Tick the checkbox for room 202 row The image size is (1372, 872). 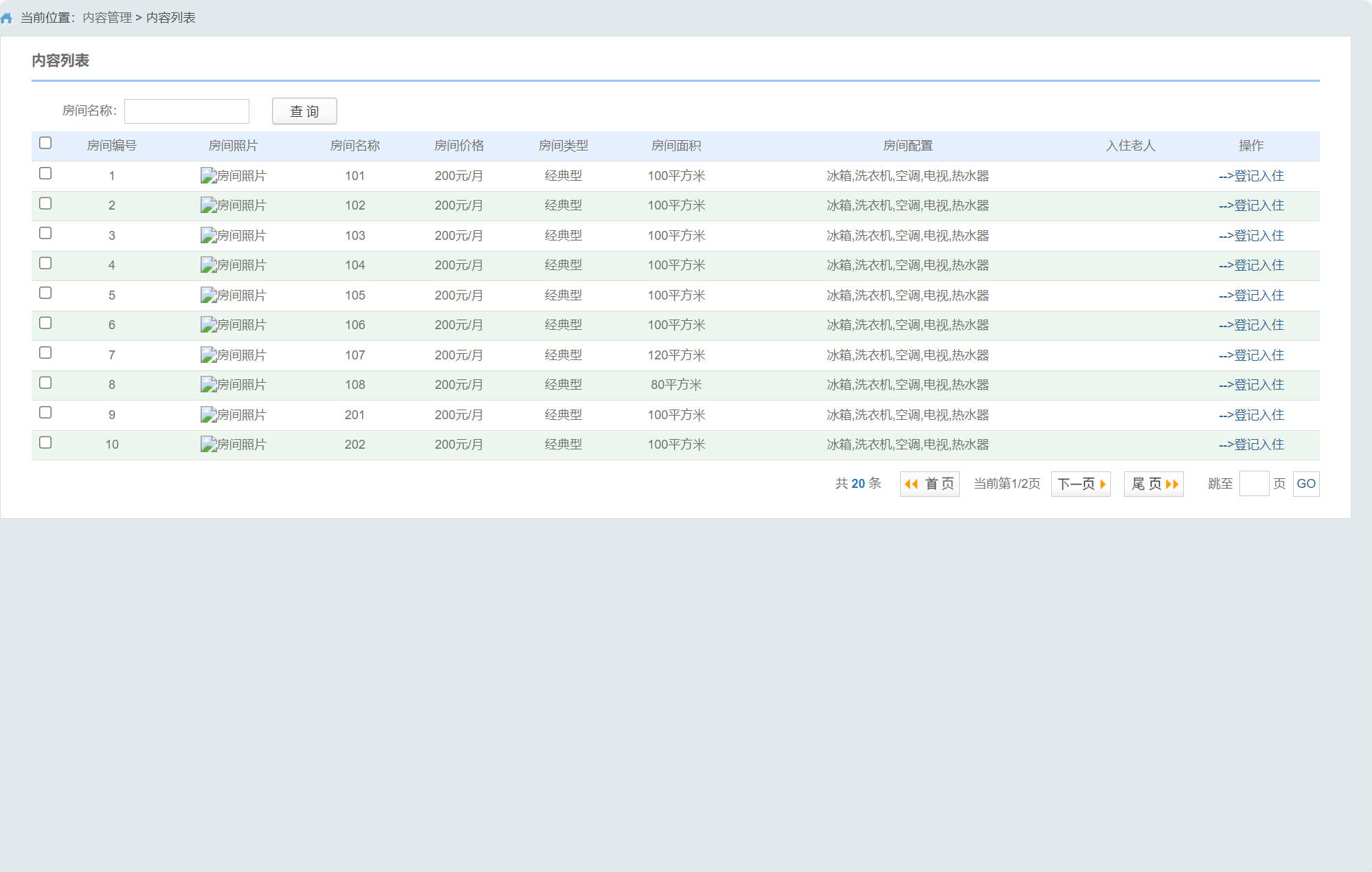point(45,443)
